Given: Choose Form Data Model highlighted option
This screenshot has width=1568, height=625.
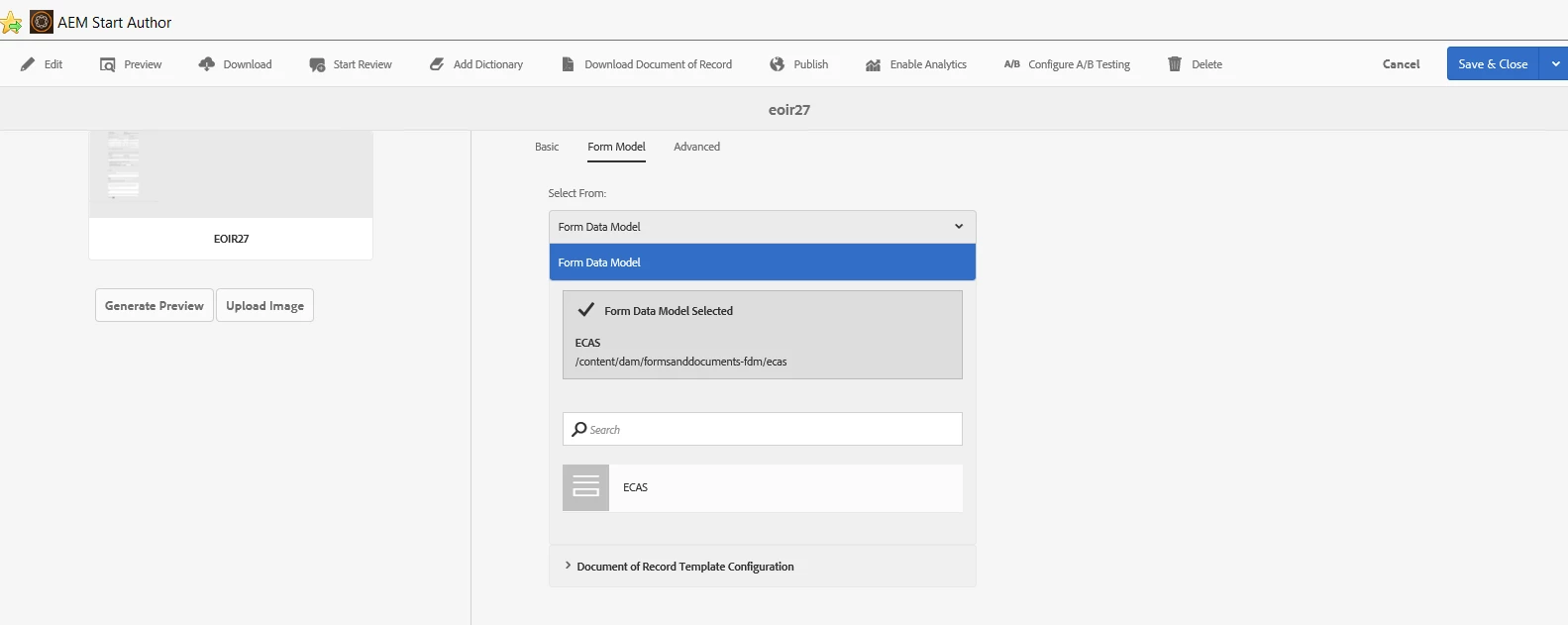Looking at the screenshot, I should tap(763, 262).
